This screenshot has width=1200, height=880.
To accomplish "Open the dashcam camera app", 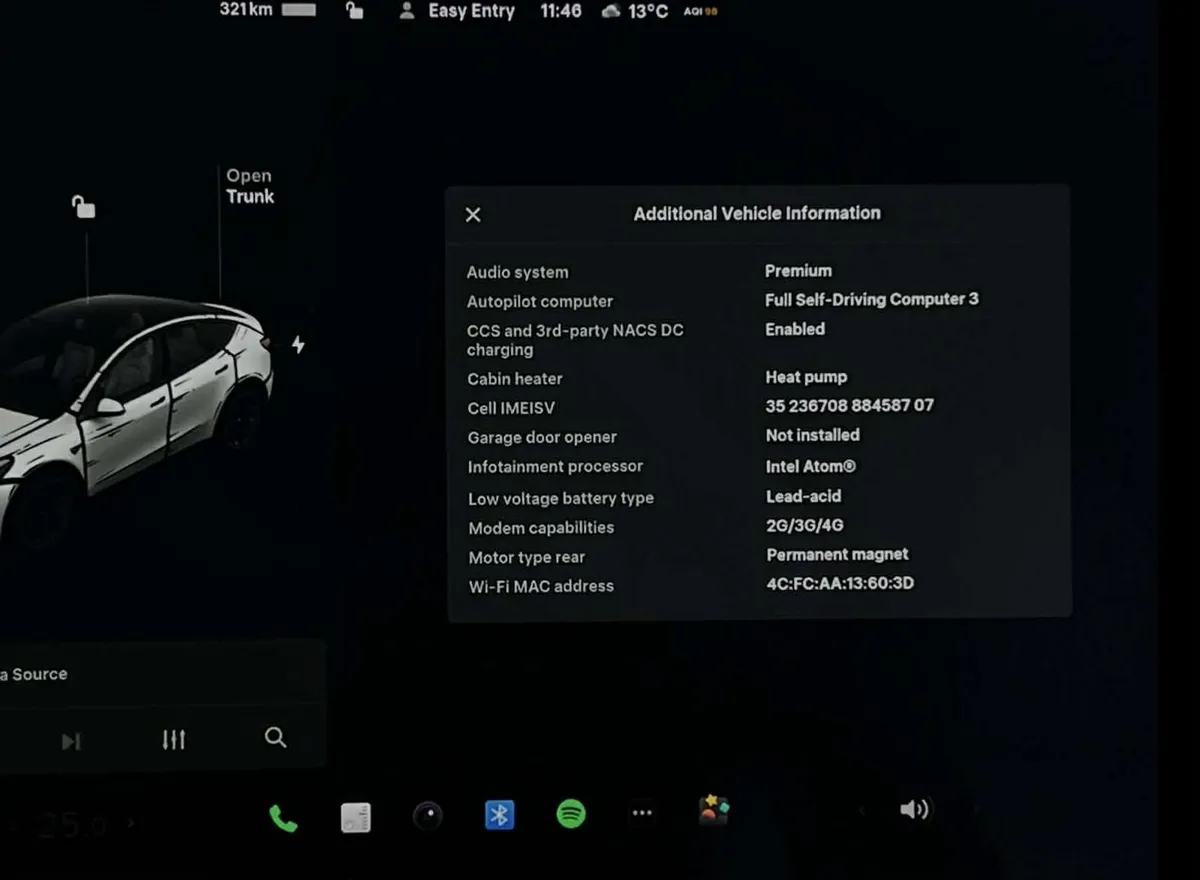I will (428, 816).
